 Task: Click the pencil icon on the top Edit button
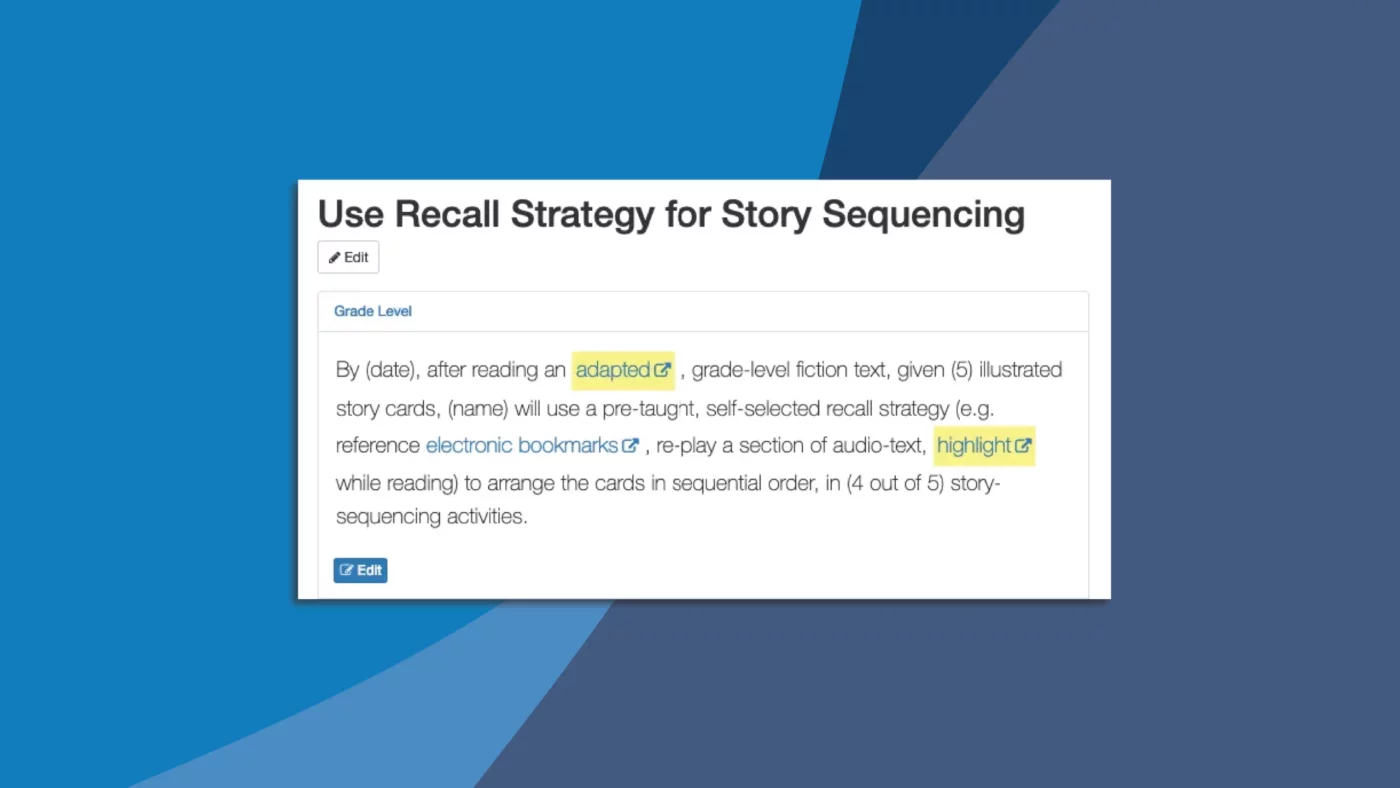pyautogui.click(x=337, y=257)
